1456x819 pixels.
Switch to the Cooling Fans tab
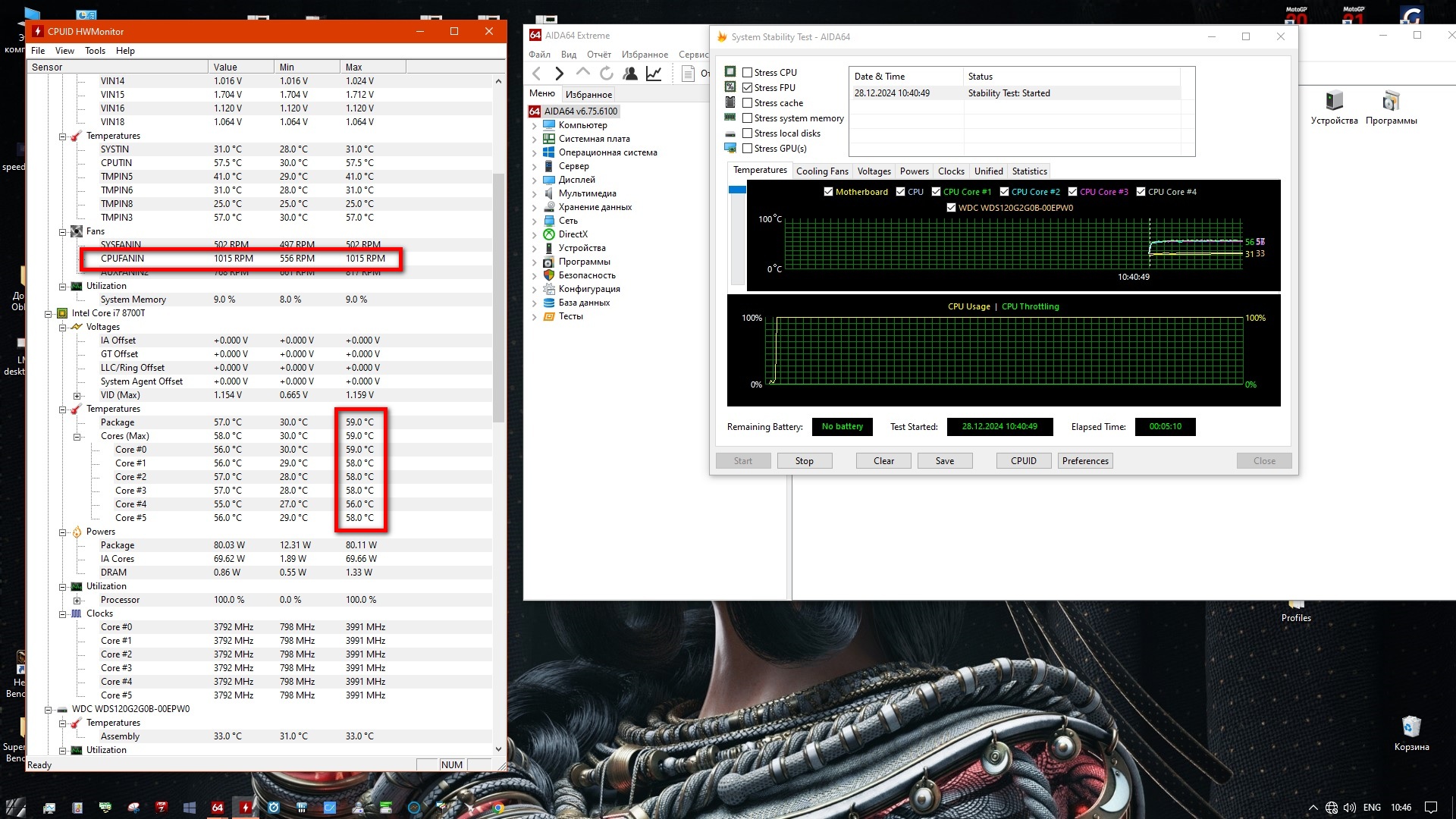pyautogui.click(x=822, y=171)
